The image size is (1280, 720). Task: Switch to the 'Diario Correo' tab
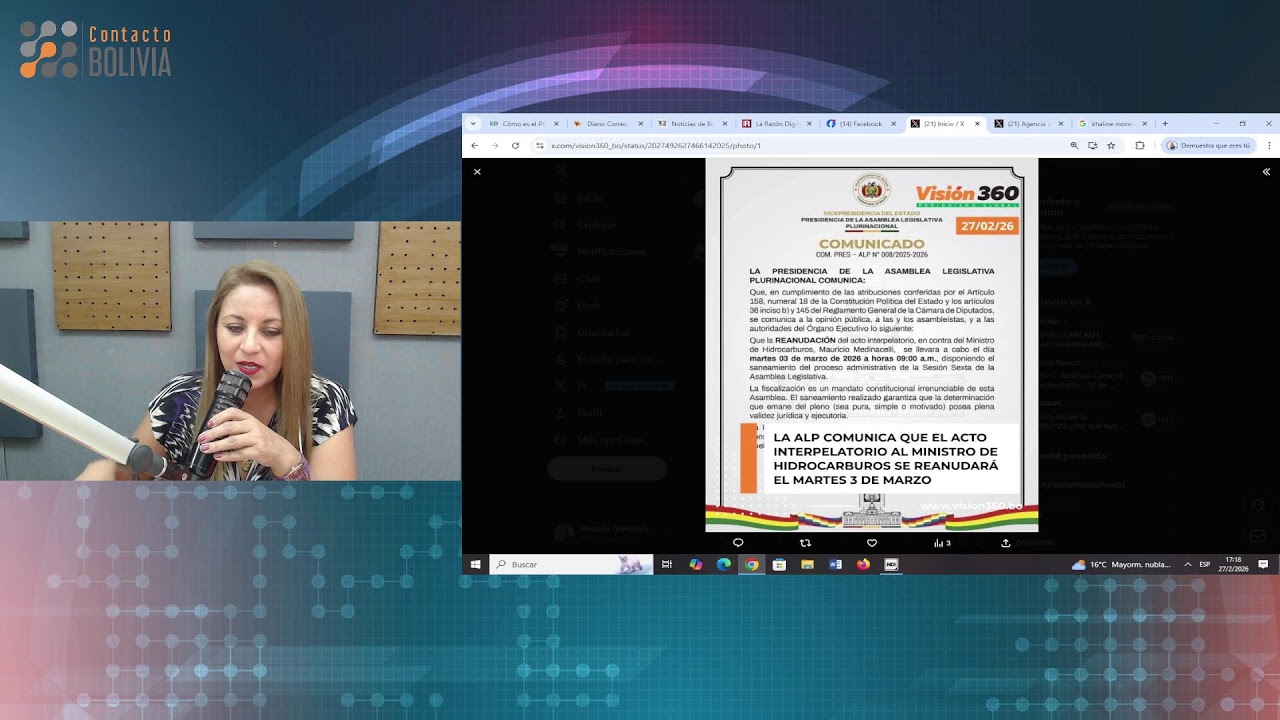coord(607,124)
